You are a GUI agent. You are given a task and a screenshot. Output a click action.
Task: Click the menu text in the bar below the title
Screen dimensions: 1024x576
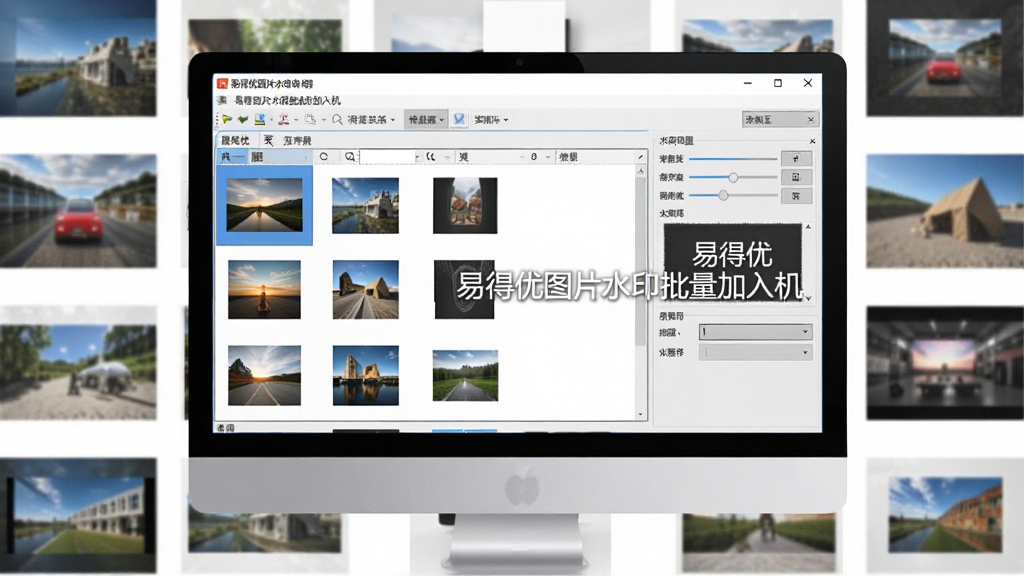click(x=287, y=101)
